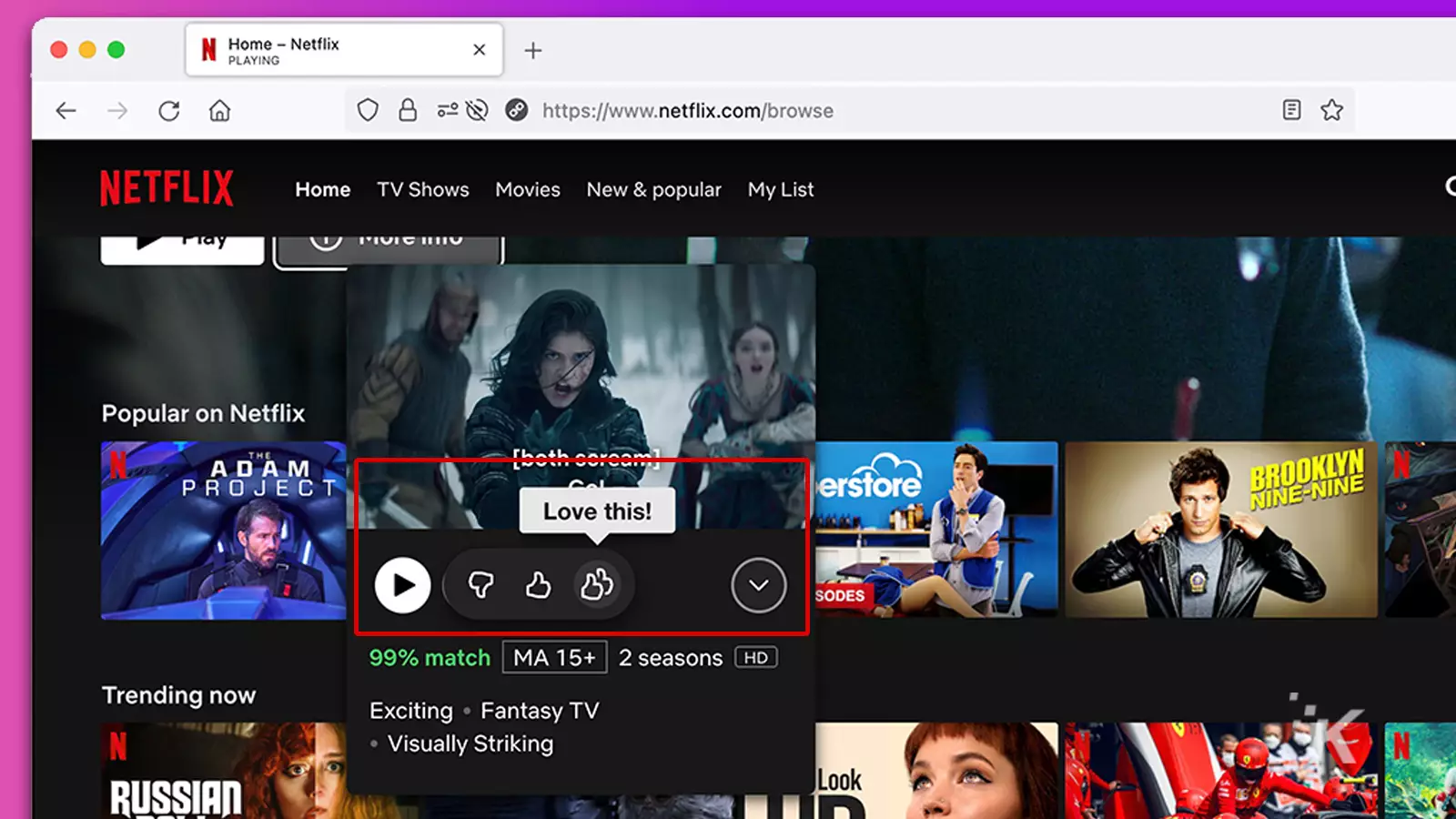Open The Adam Project thumbnail
Screen dimensions: 1456x819
coord(223,530)
